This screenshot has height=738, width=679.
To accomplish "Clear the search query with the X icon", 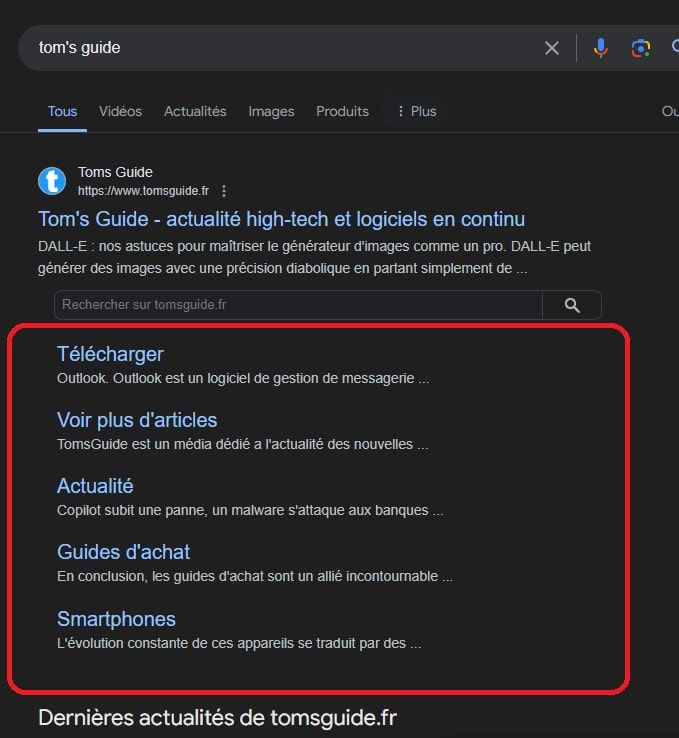I will tap(552, 48).
